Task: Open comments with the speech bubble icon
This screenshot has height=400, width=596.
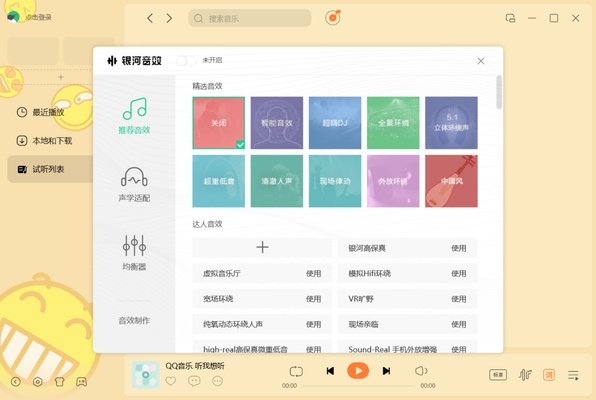Action: (x=194, y=381)
